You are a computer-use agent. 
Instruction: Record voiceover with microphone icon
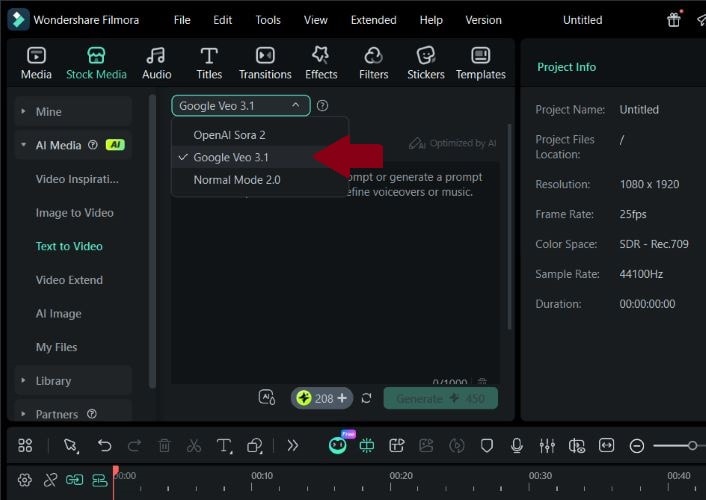point(517,445)
